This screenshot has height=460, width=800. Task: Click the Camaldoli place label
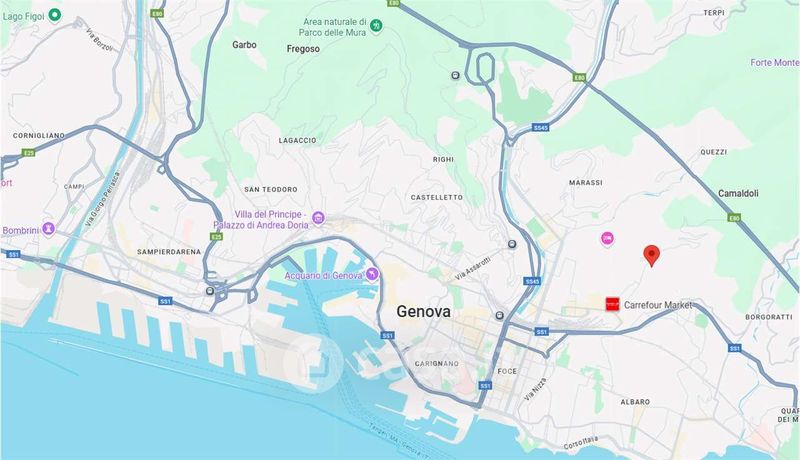(738, 193)
